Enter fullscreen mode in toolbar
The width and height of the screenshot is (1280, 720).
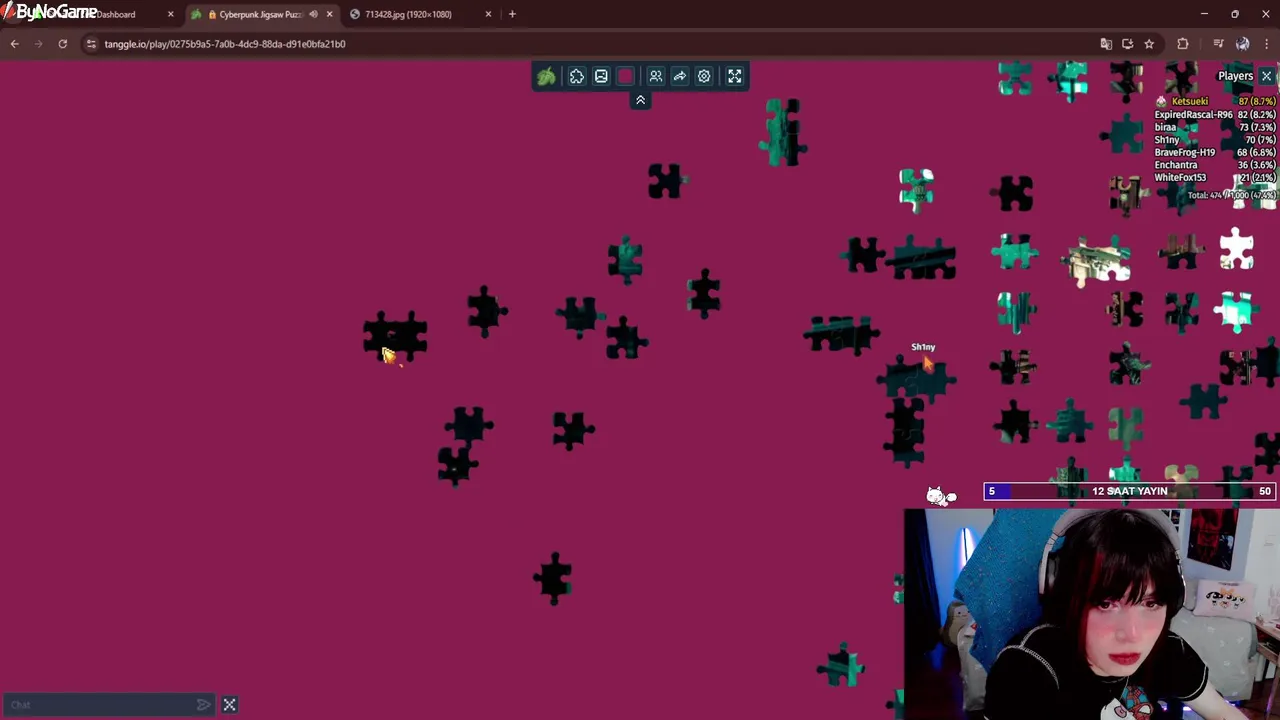click(735, 76)
